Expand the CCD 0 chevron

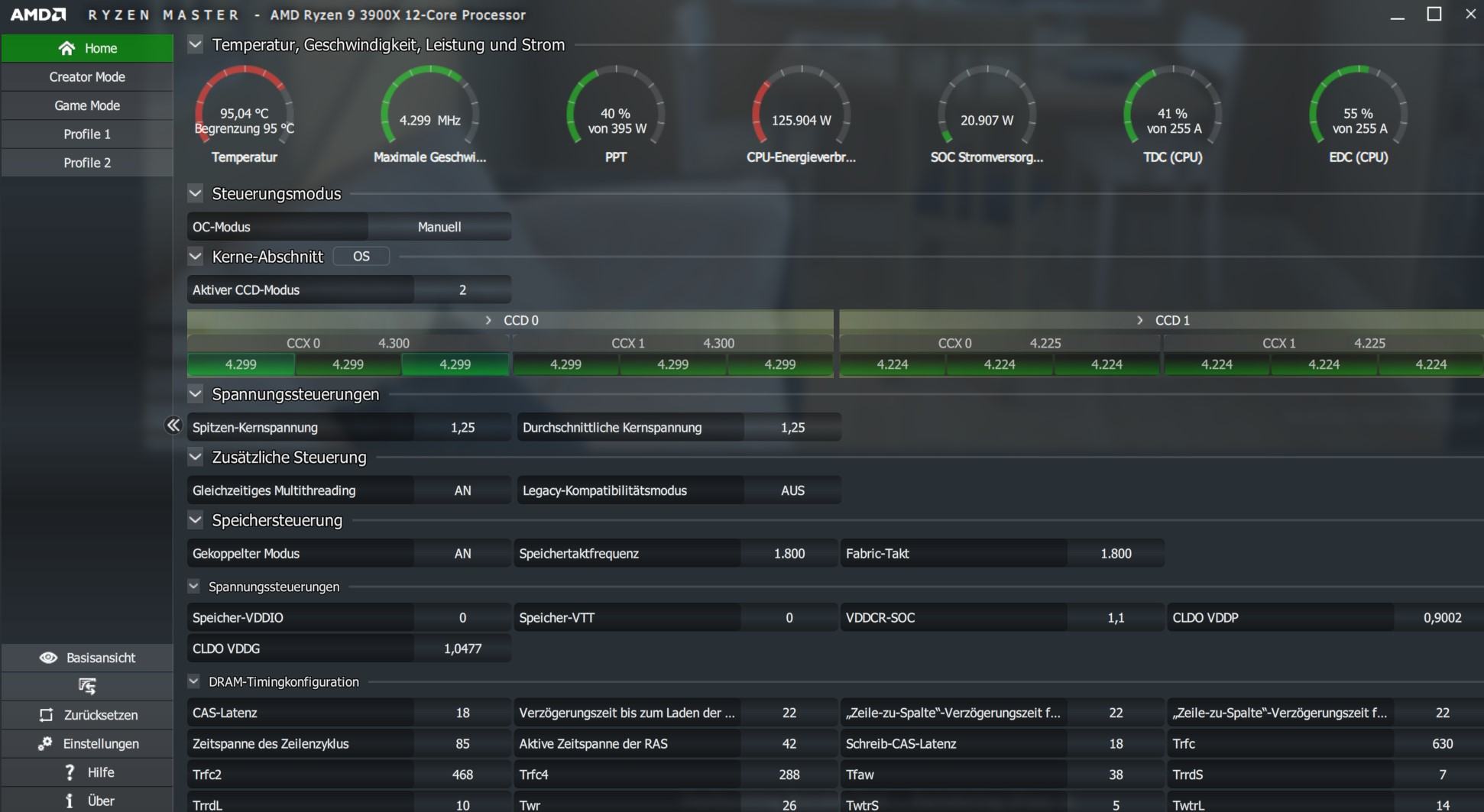click(489, 320)
